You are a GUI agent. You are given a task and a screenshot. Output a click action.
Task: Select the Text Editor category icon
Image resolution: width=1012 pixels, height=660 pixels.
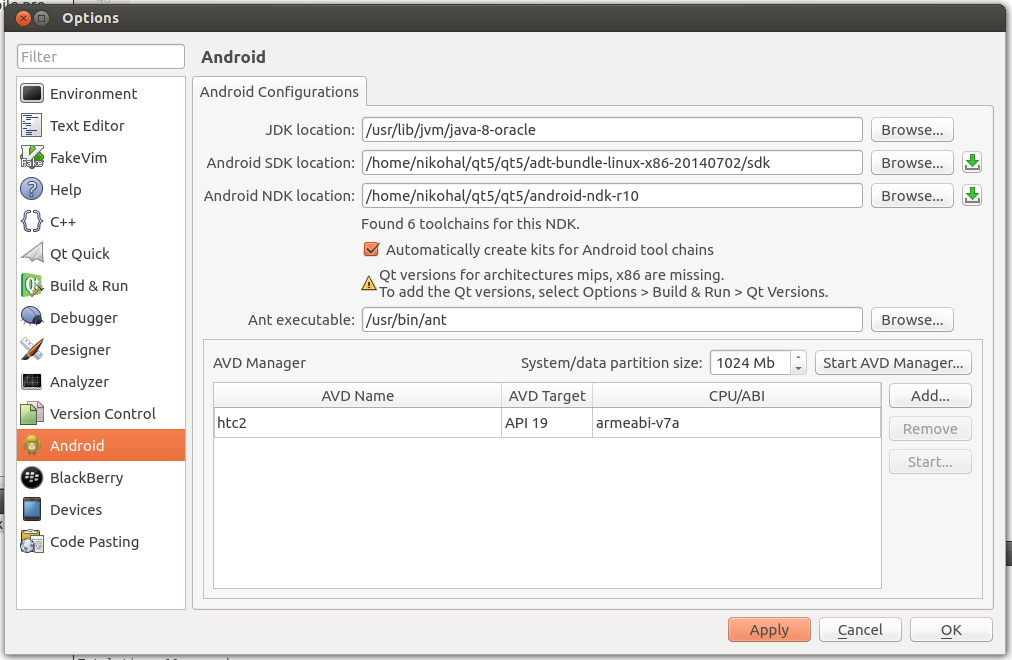(x=32, y=125)
